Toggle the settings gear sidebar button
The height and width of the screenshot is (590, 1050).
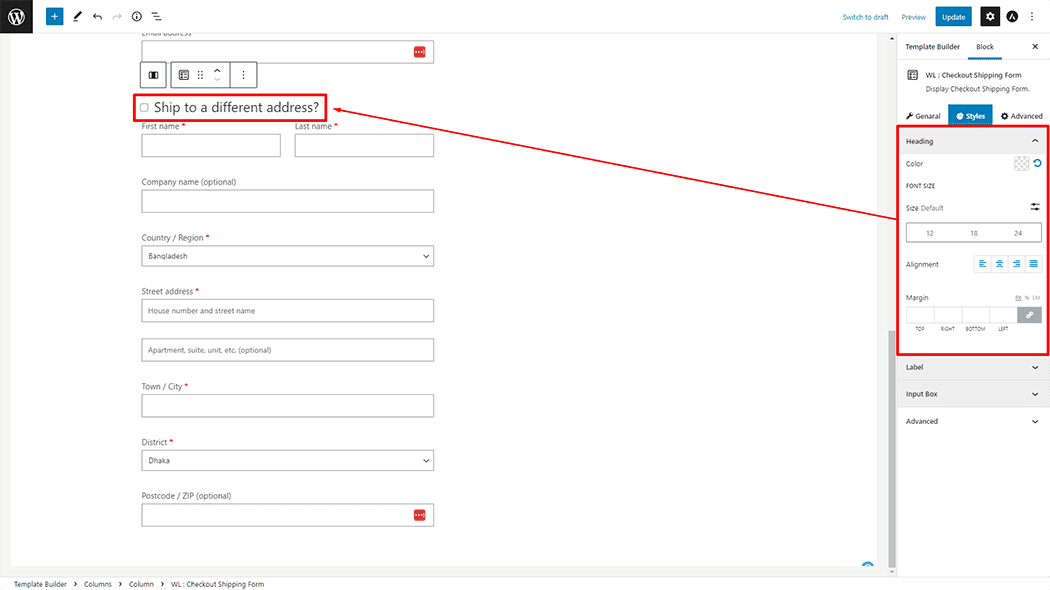989,17
